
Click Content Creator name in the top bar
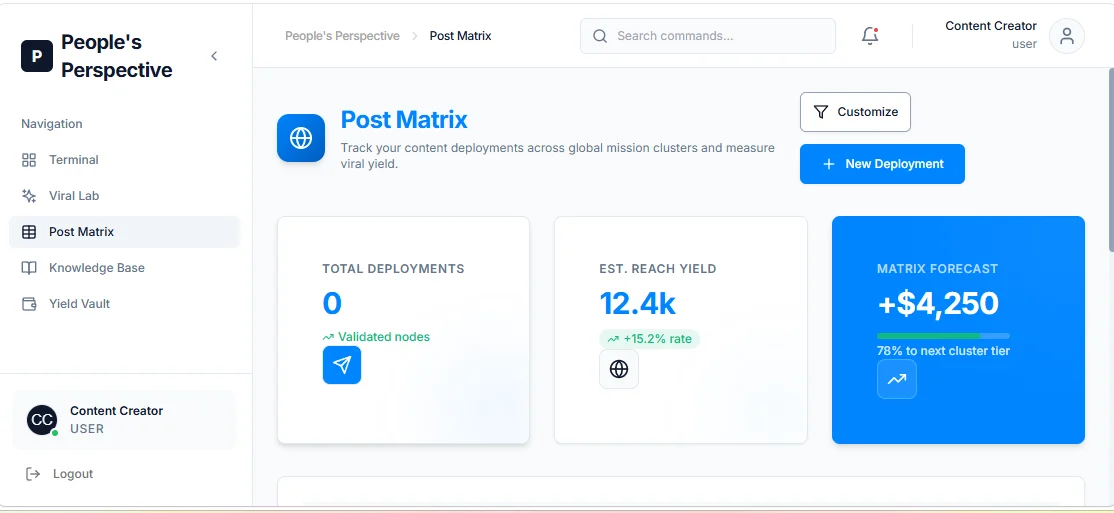[x=990, y=26]
